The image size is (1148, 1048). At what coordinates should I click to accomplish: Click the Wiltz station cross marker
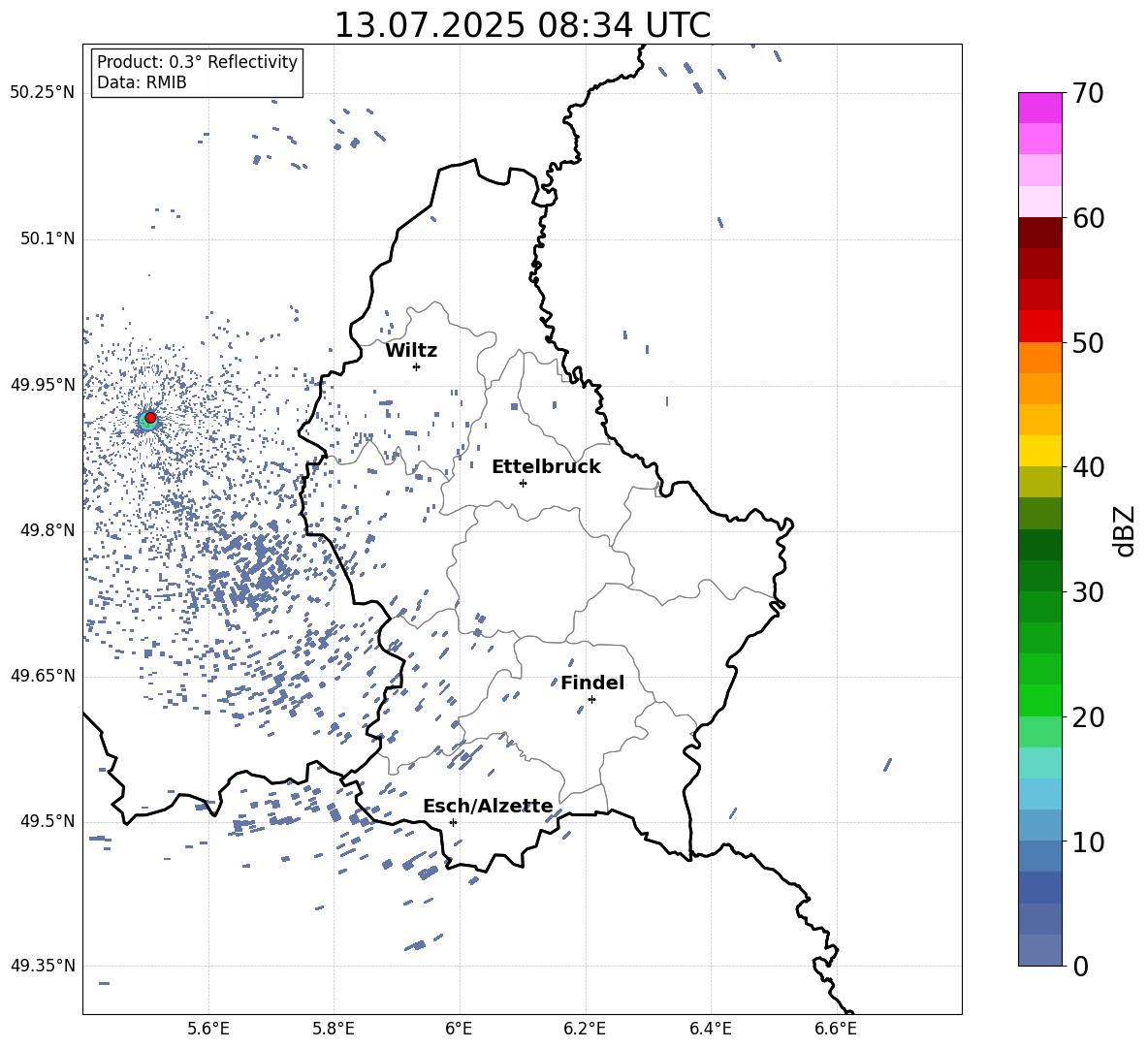[x=417, y=366]
